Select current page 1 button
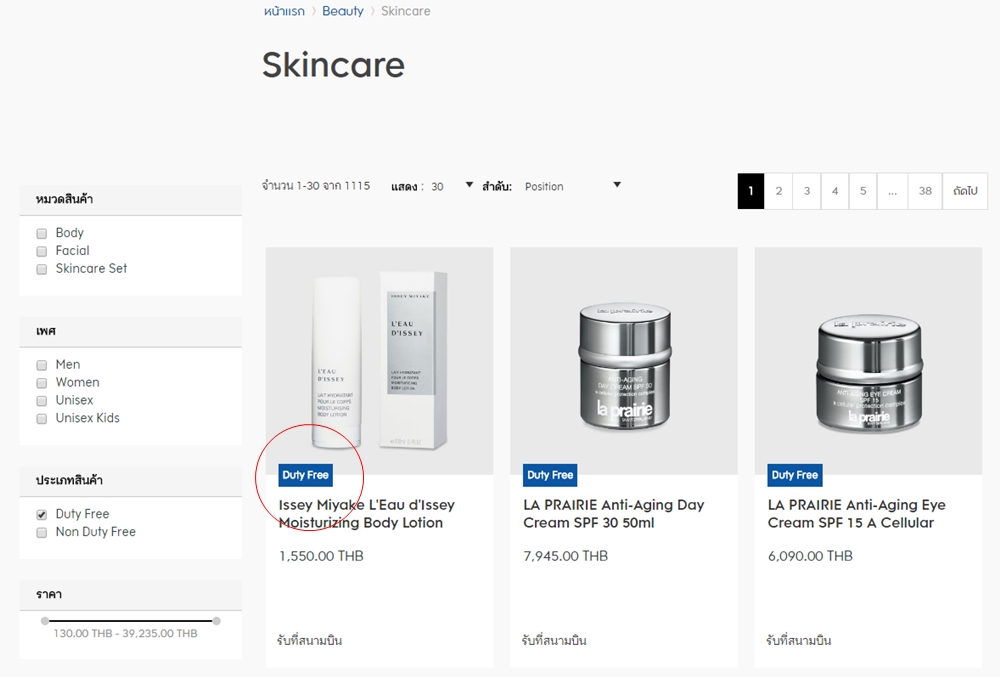 click(x=751, y=191)
